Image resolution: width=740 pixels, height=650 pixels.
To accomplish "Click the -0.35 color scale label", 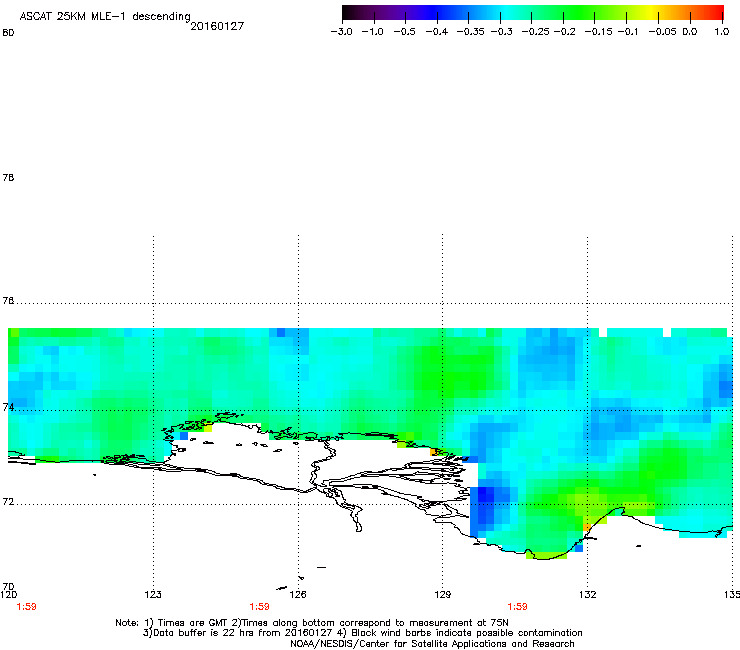I will [x=471, y=32].
